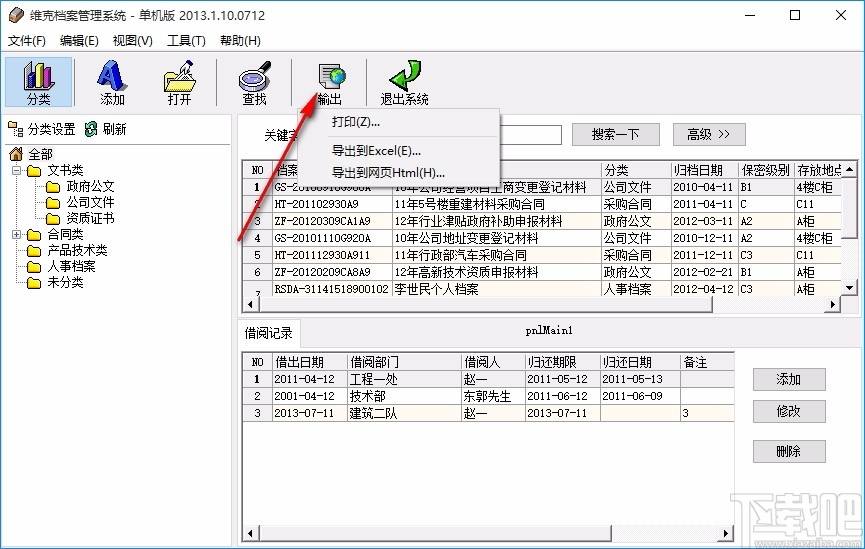
Task: Click archive table horizontal scrollbar thumb
Action: pyautogui.click(x=485, y=304)
